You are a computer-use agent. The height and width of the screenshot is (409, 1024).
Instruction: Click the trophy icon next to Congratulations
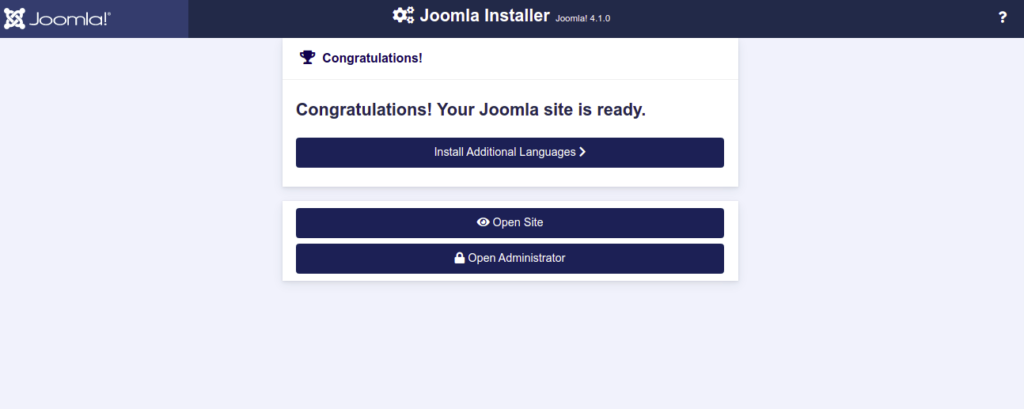pyautogui.click(x=307, y=57)
